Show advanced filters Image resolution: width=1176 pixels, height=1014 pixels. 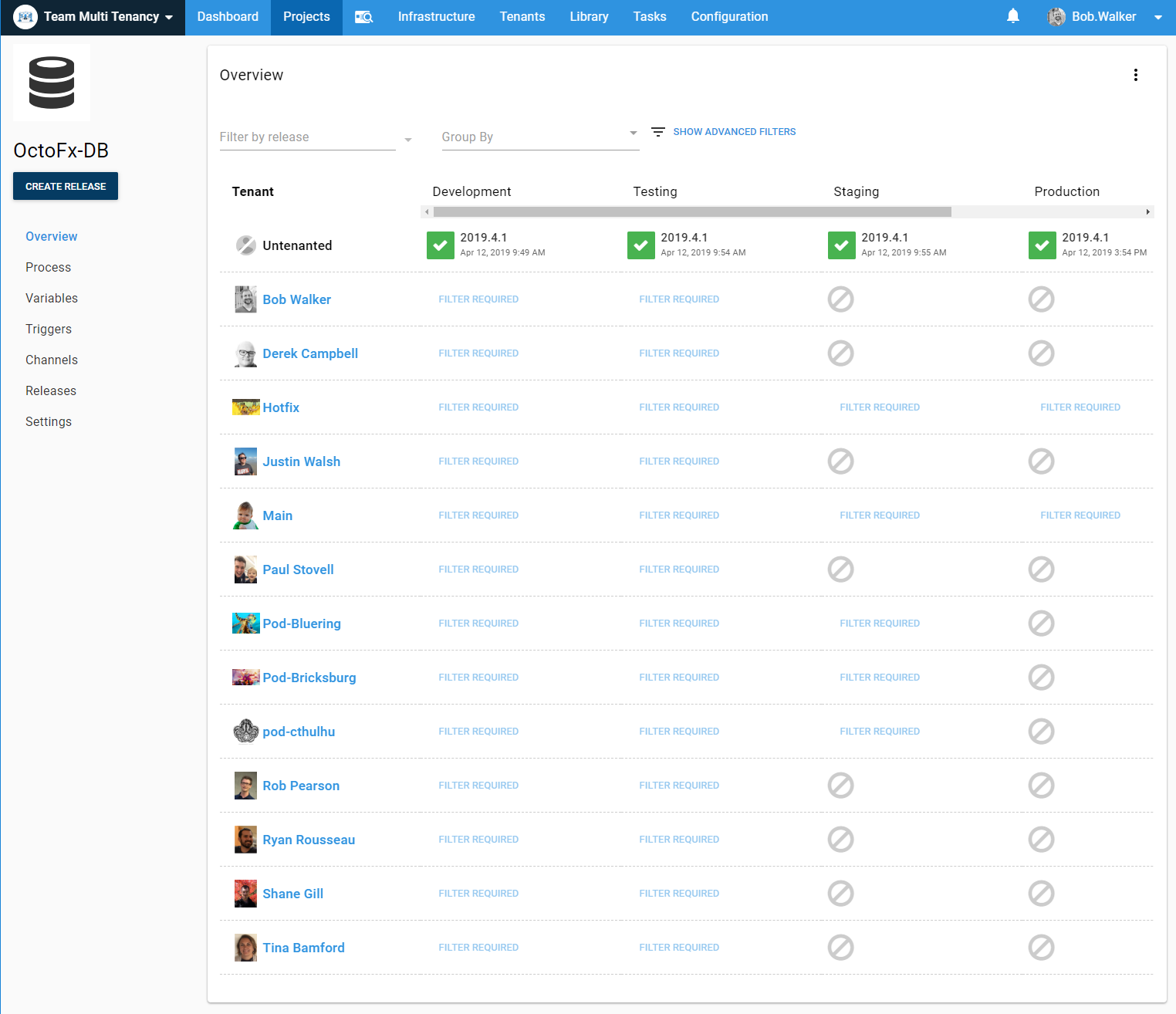(734, 132)
